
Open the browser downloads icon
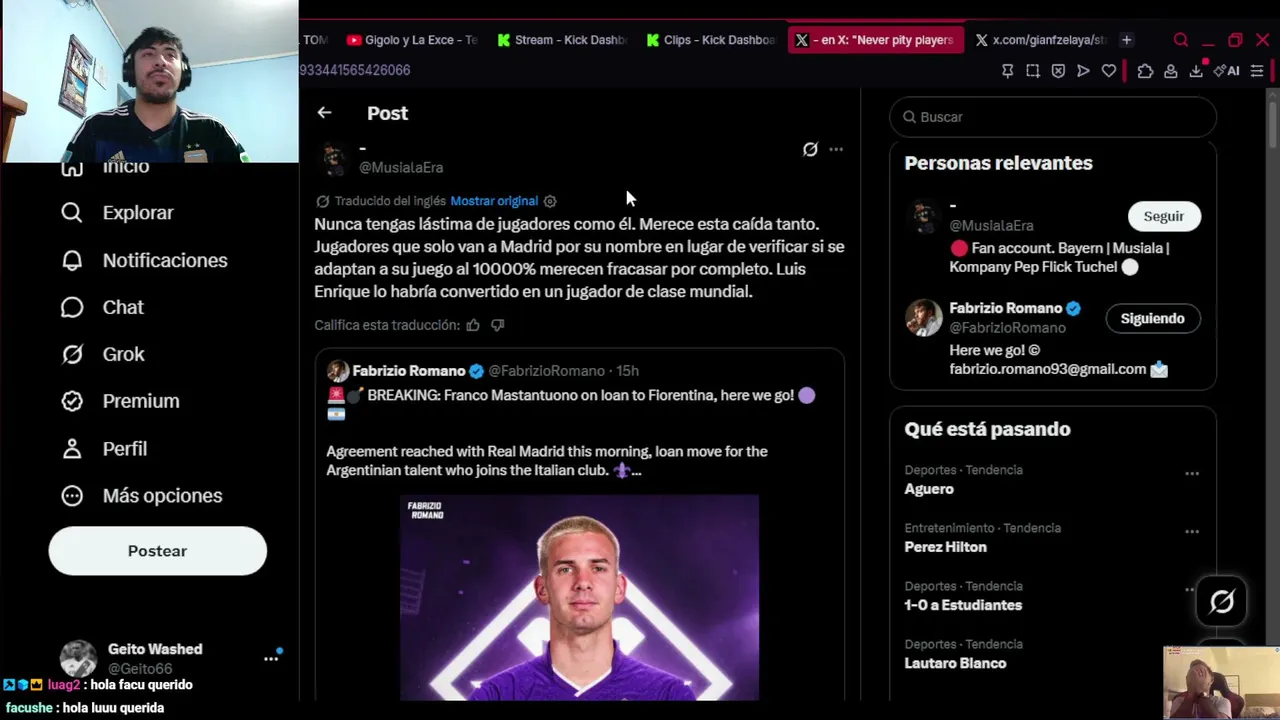[x=1196, y=71]
